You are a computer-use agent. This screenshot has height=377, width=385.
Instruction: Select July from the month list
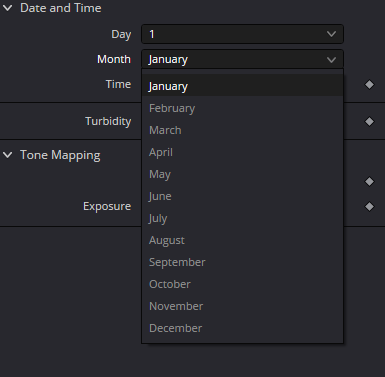242,218
